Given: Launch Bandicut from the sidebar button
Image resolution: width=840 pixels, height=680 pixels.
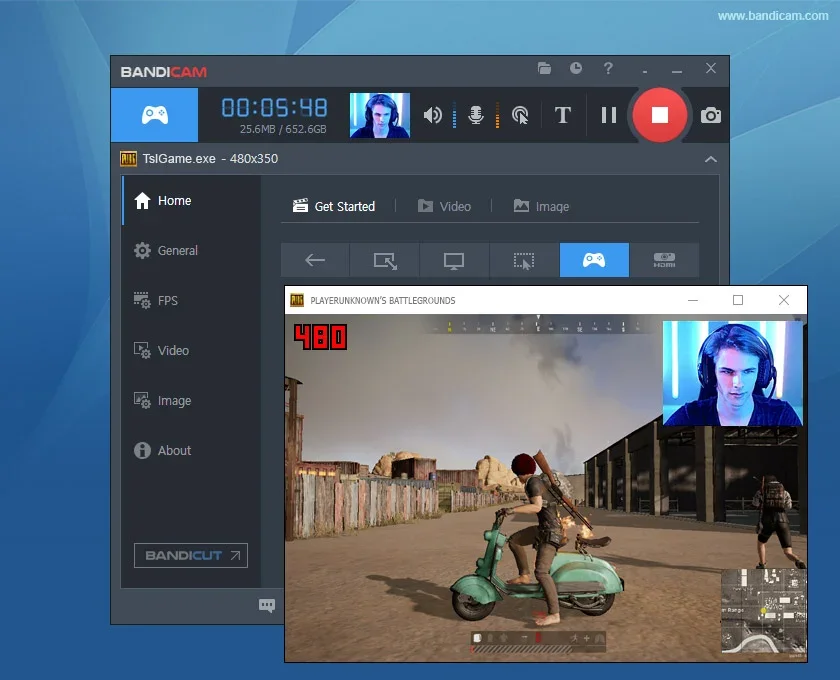Looking at the screenshot, I should point(190,555).
